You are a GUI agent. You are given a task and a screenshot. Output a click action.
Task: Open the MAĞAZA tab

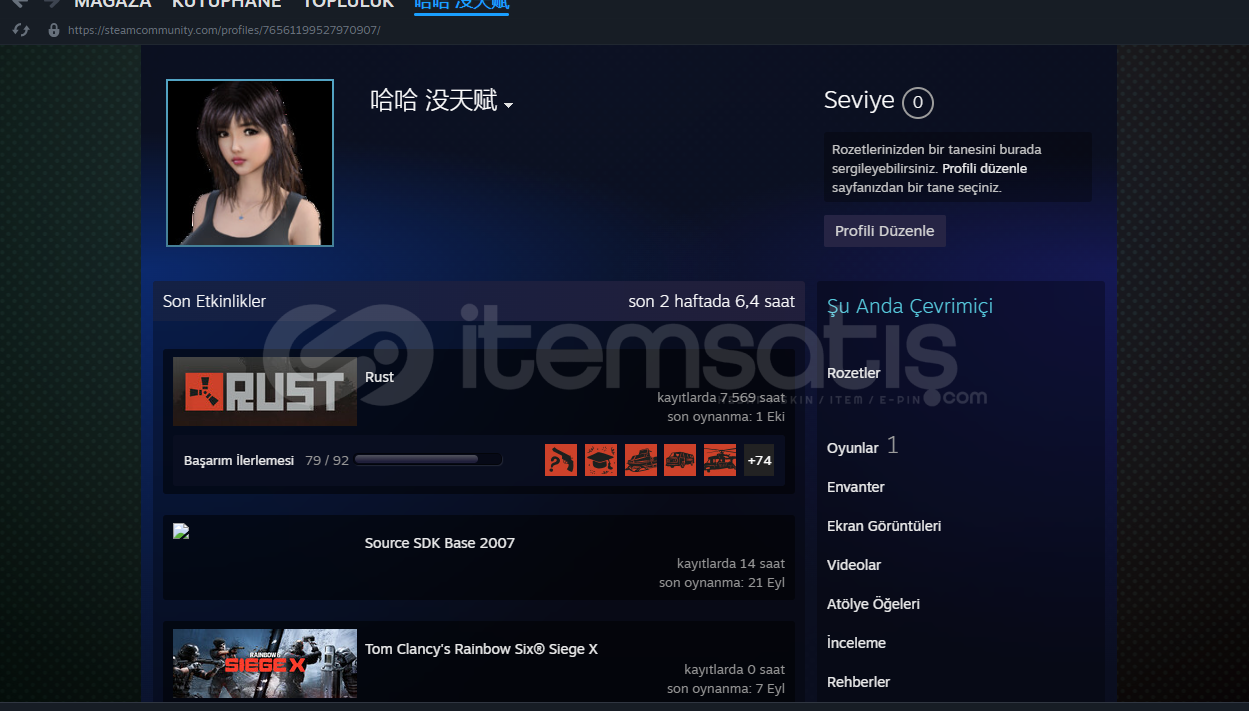(113, 4)
